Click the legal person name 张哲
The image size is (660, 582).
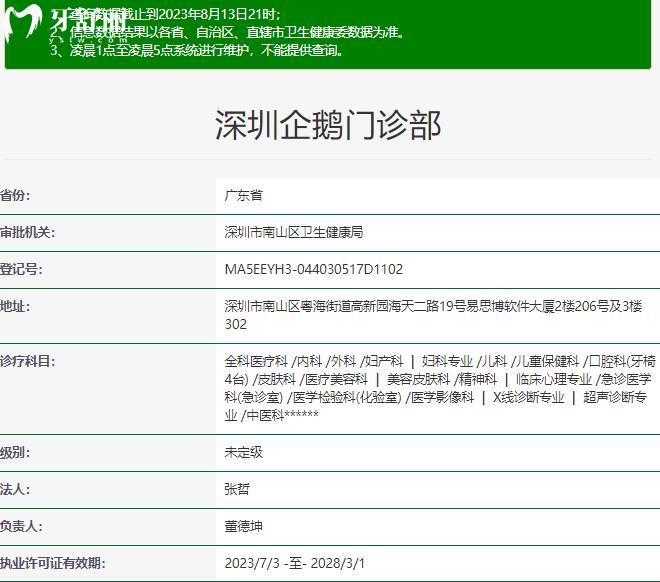tap(237, 489)
